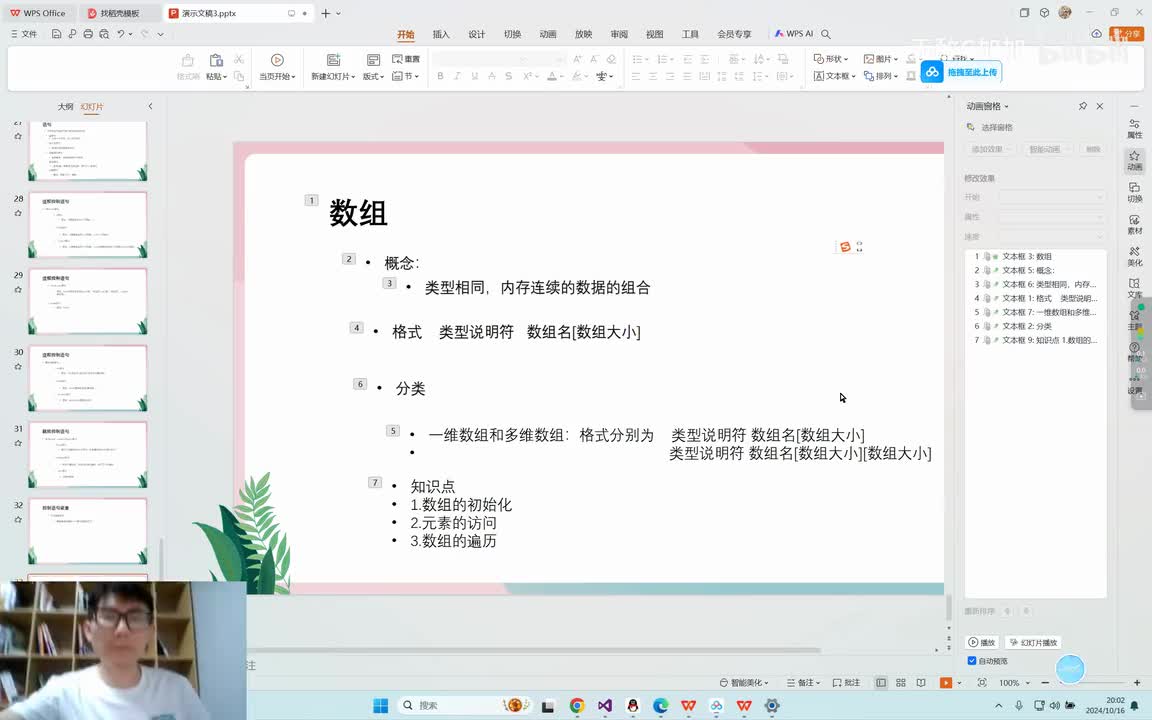Open the 文件 file menu
The width and height of the screenshot is (1152, 720).
tap(24, 34)
